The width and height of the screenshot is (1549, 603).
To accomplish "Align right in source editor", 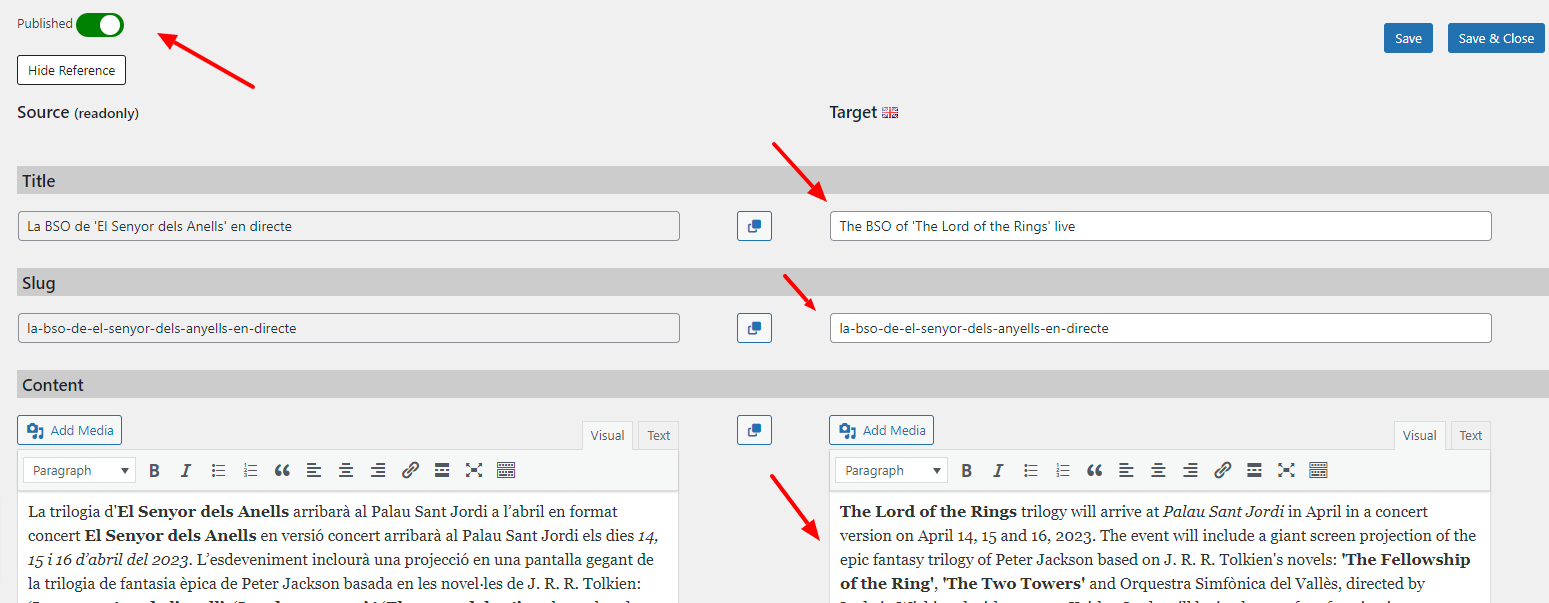I will pyautogui.click(x=378, y=470).
